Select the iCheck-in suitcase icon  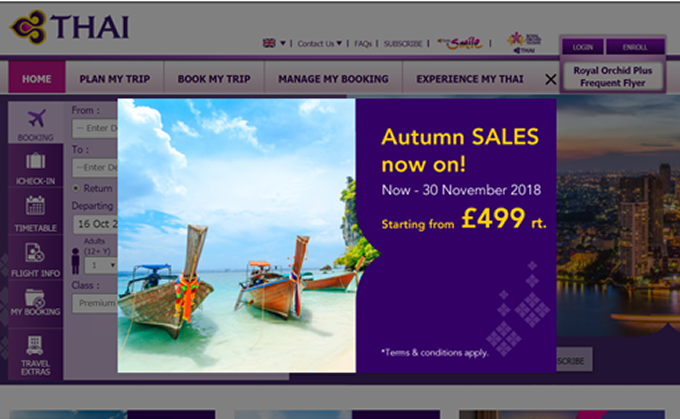click(36, 167)
